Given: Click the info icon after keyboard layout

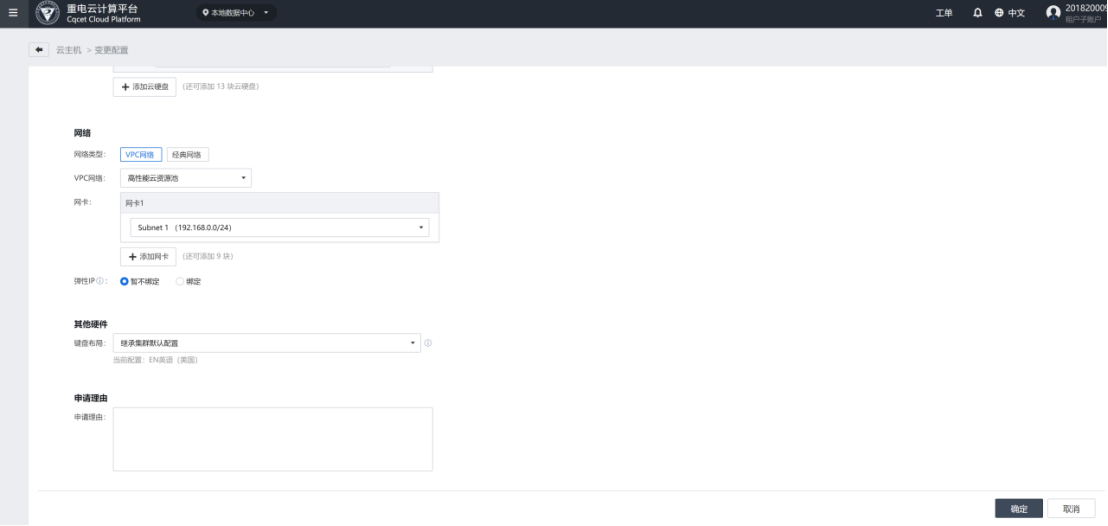Looking at the screenshot, I should [428, 343].
